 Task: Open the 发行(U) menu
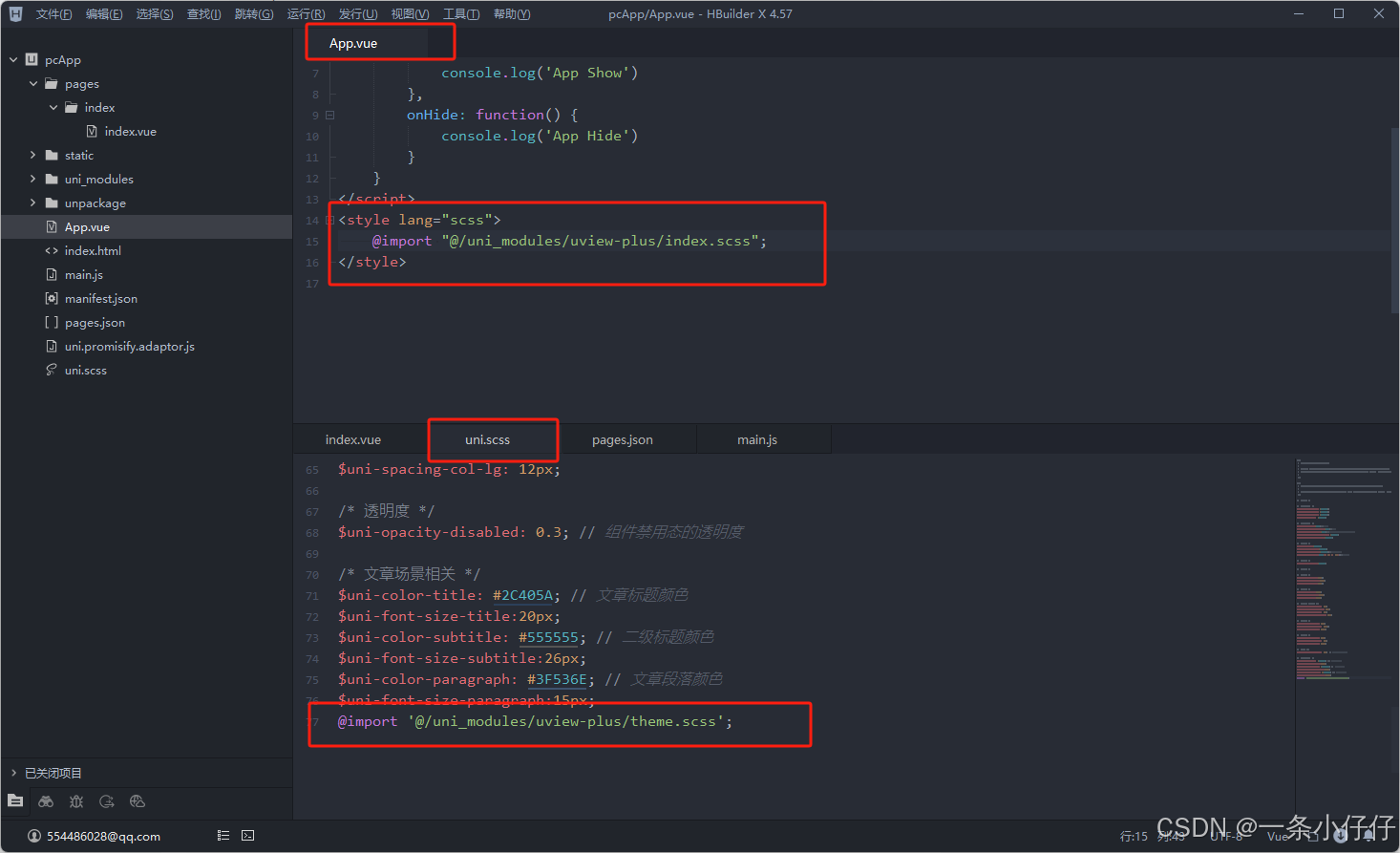[358, 13]
